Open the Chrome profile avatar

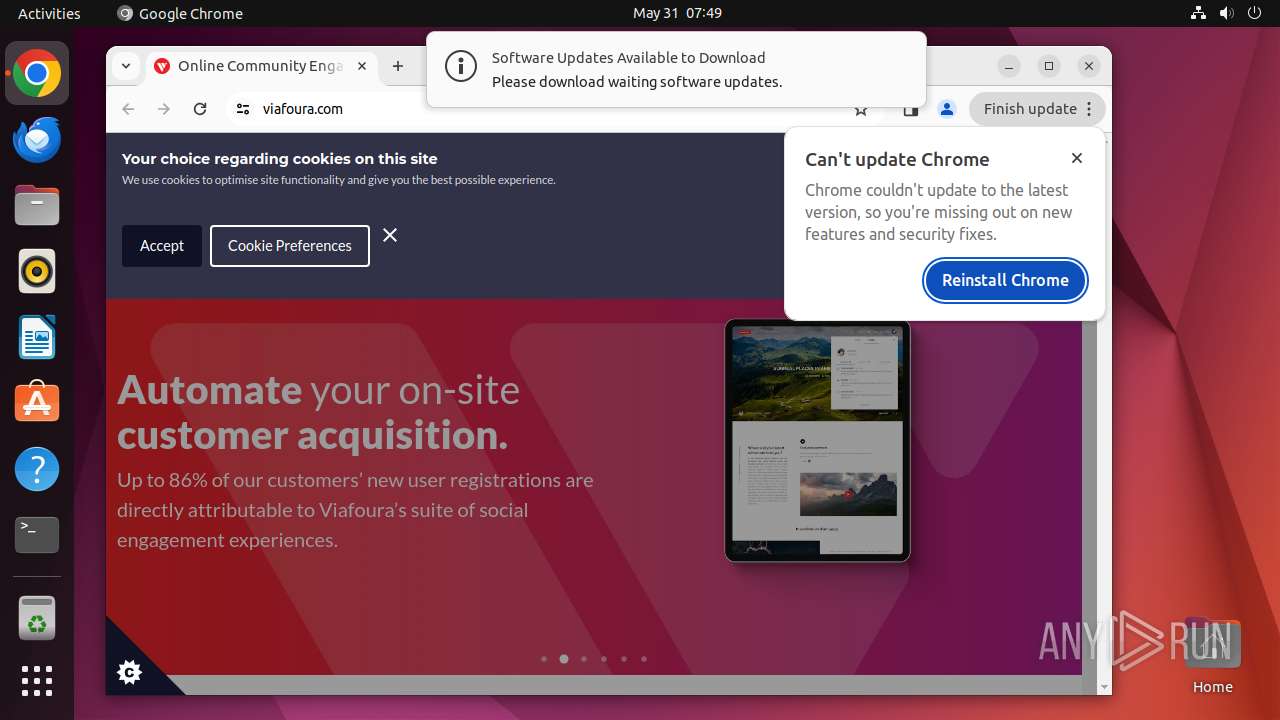947,109
